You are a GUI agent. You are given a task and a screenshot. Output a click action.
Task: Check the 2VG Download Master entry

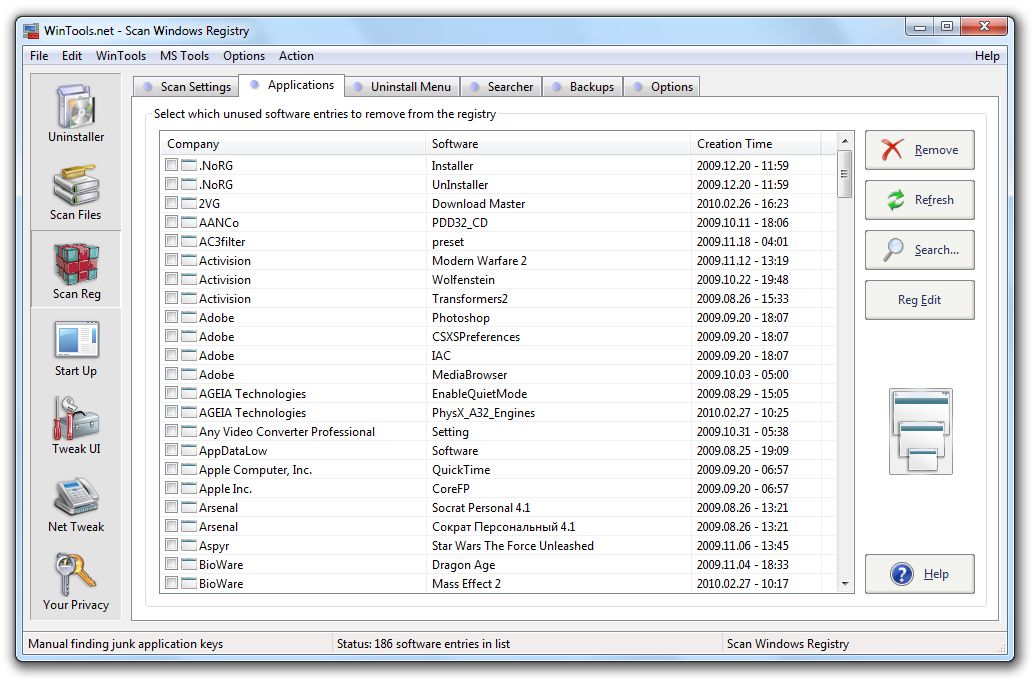point(172,203)
